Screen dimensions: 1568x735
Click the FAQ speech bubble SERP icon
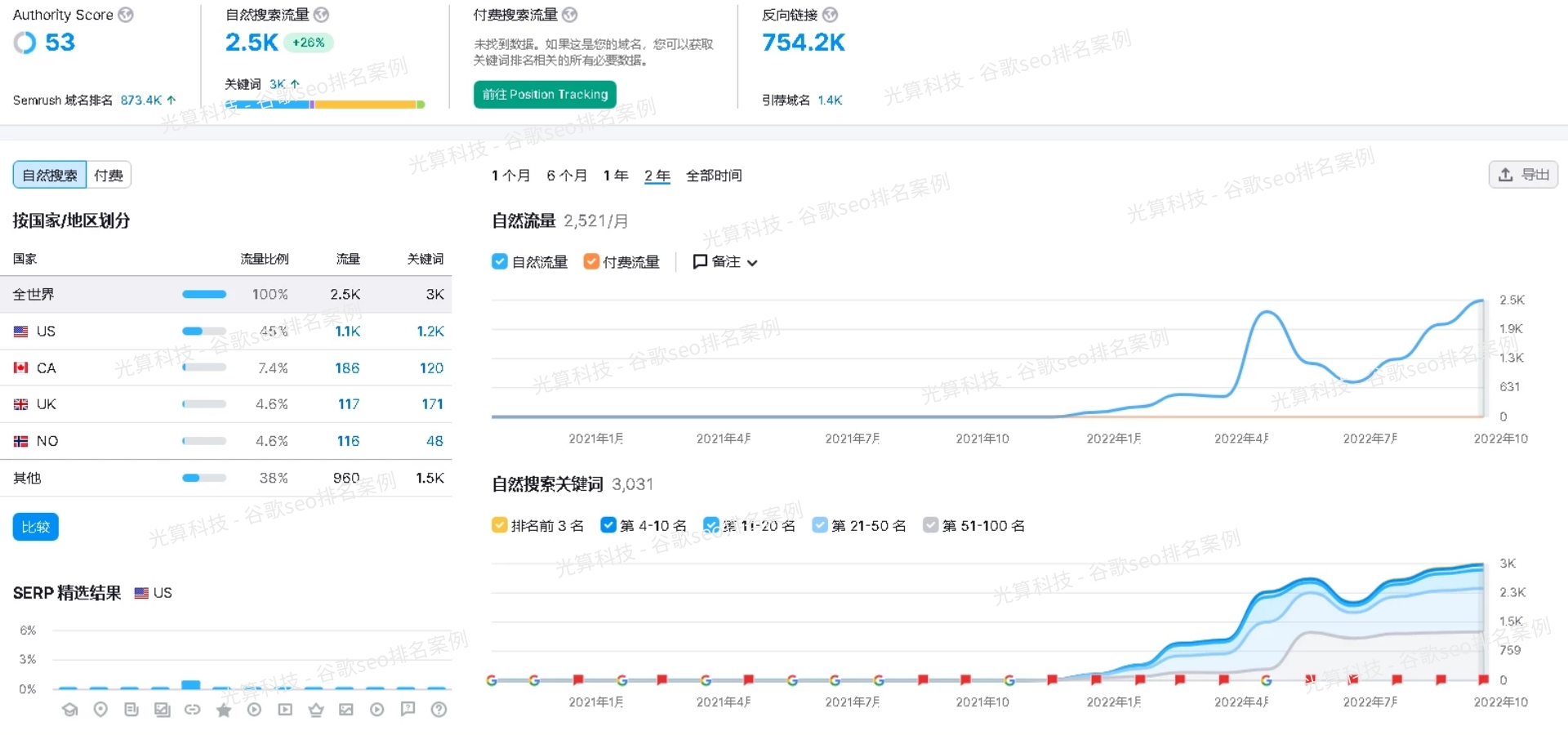pos(408,710)
